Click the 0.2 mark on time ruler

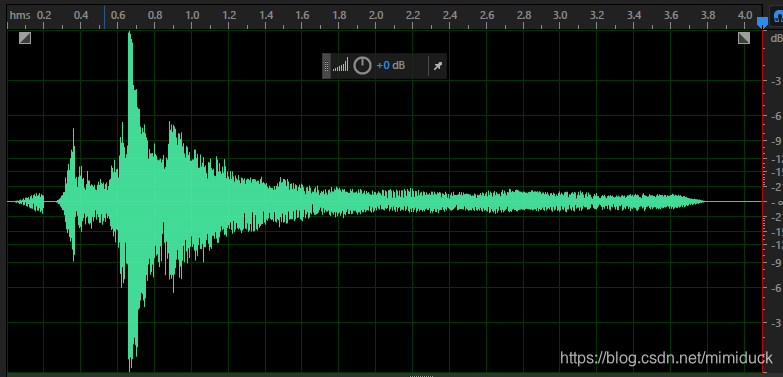point(44,15)
